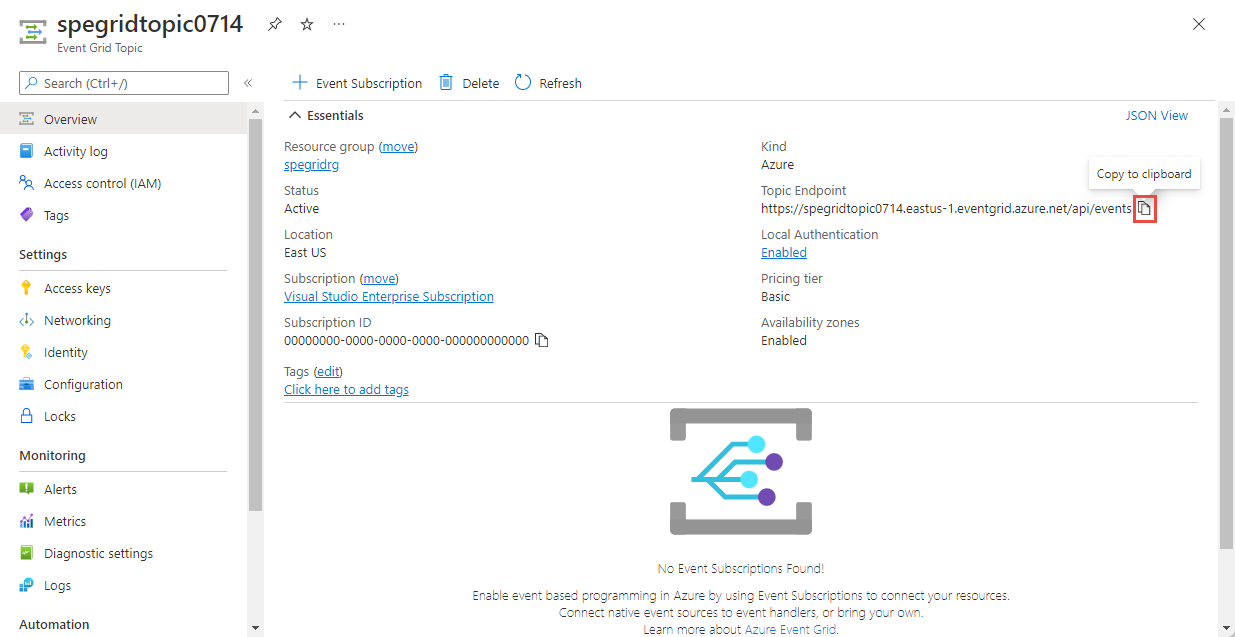The width and height of the screenshot is (1235, 637).
Task: Click the sidebar scrollbar down arrow
Action: tap(255, 628)
